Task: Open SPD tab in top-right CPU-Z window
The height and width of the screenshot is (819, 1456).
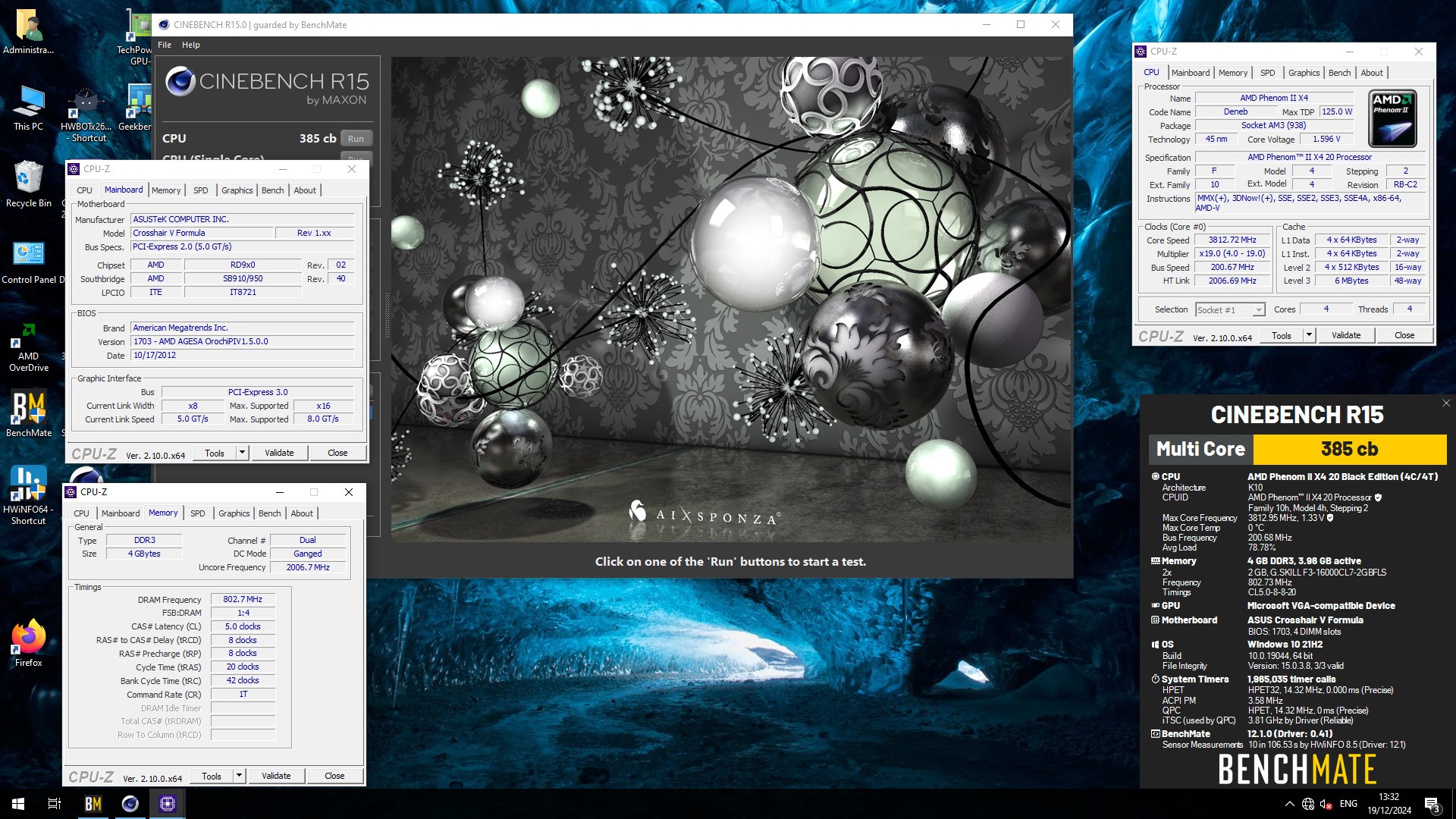Action: click(1267, 73)
